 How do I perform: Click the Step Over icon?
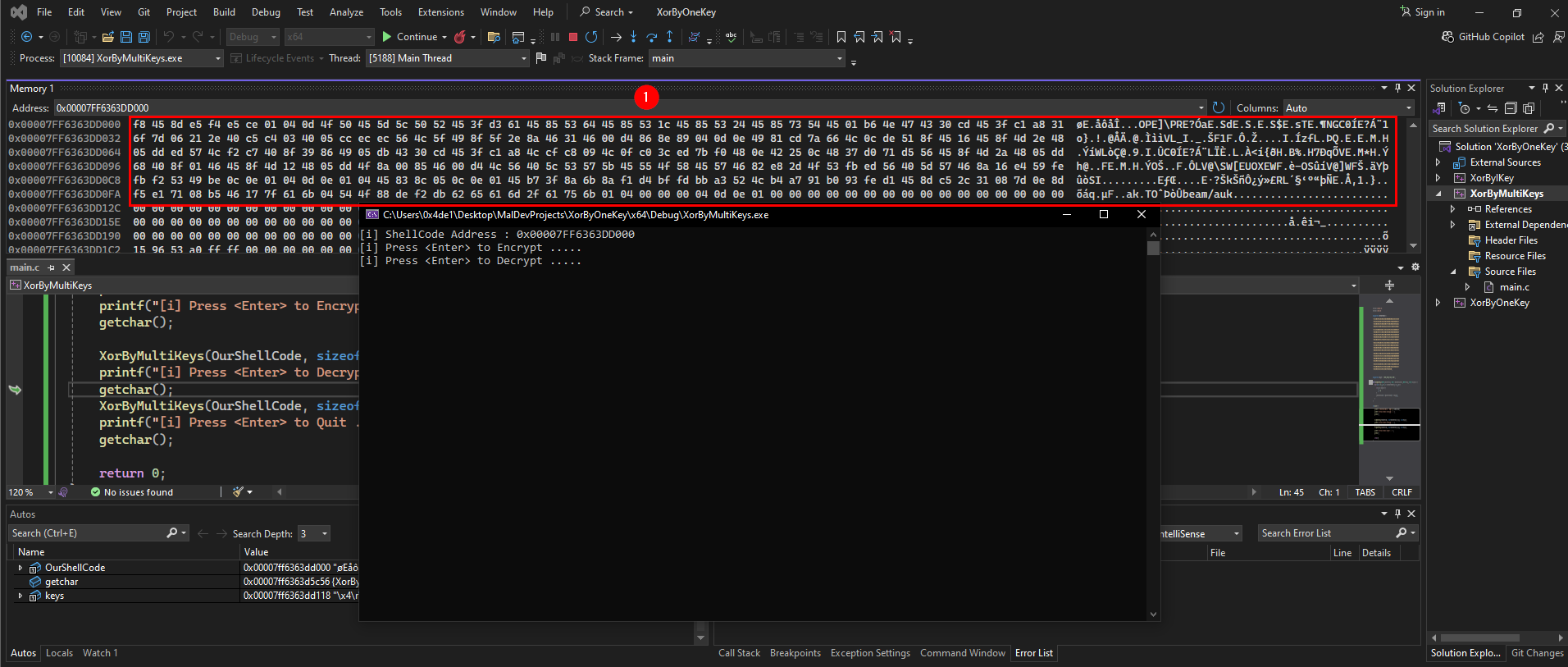tap(651, 37)
